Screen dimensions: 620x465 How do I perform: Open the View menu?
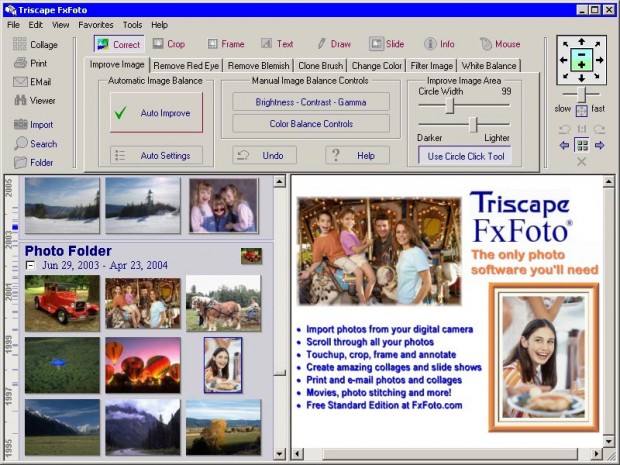click(x=60, y=25)
